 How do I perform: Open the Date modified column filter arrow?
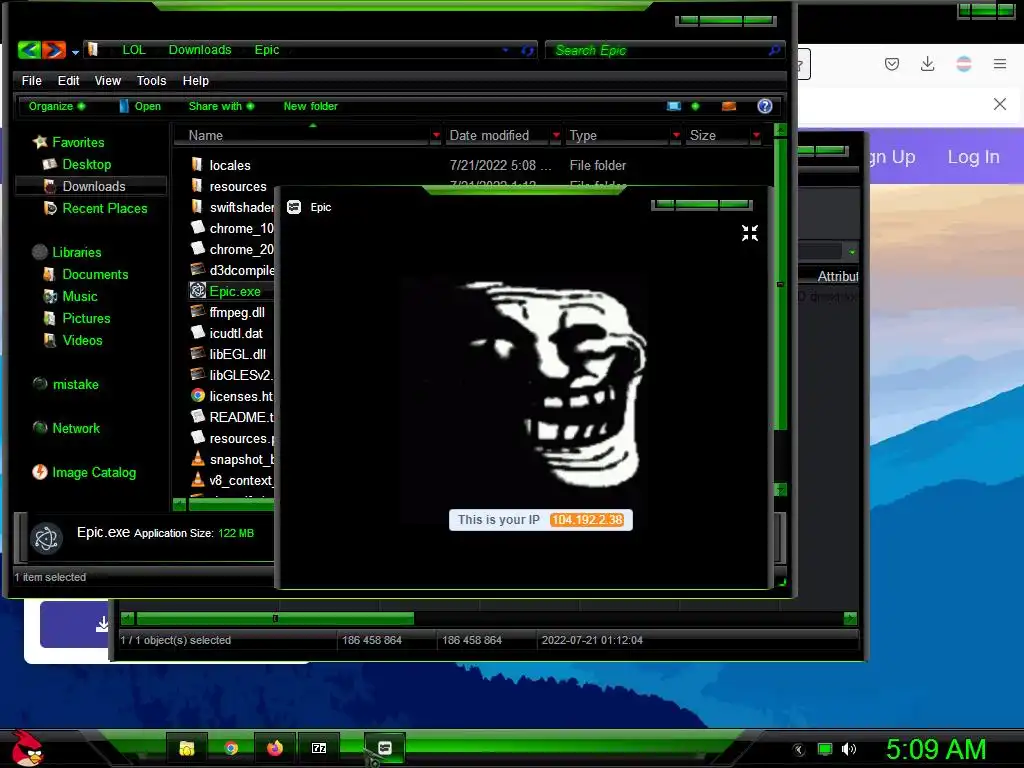coord(556,135)
